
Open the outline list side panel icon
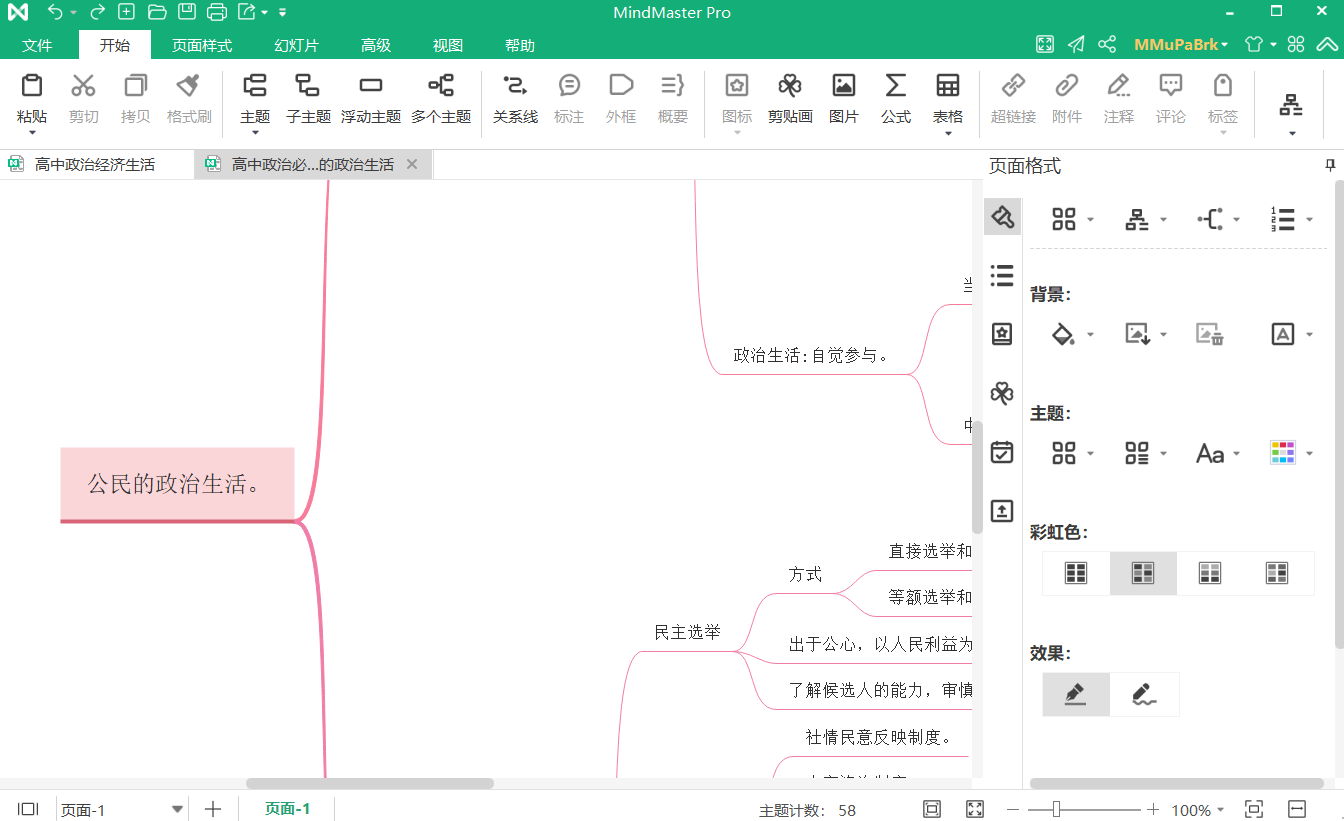[1002, 276]
